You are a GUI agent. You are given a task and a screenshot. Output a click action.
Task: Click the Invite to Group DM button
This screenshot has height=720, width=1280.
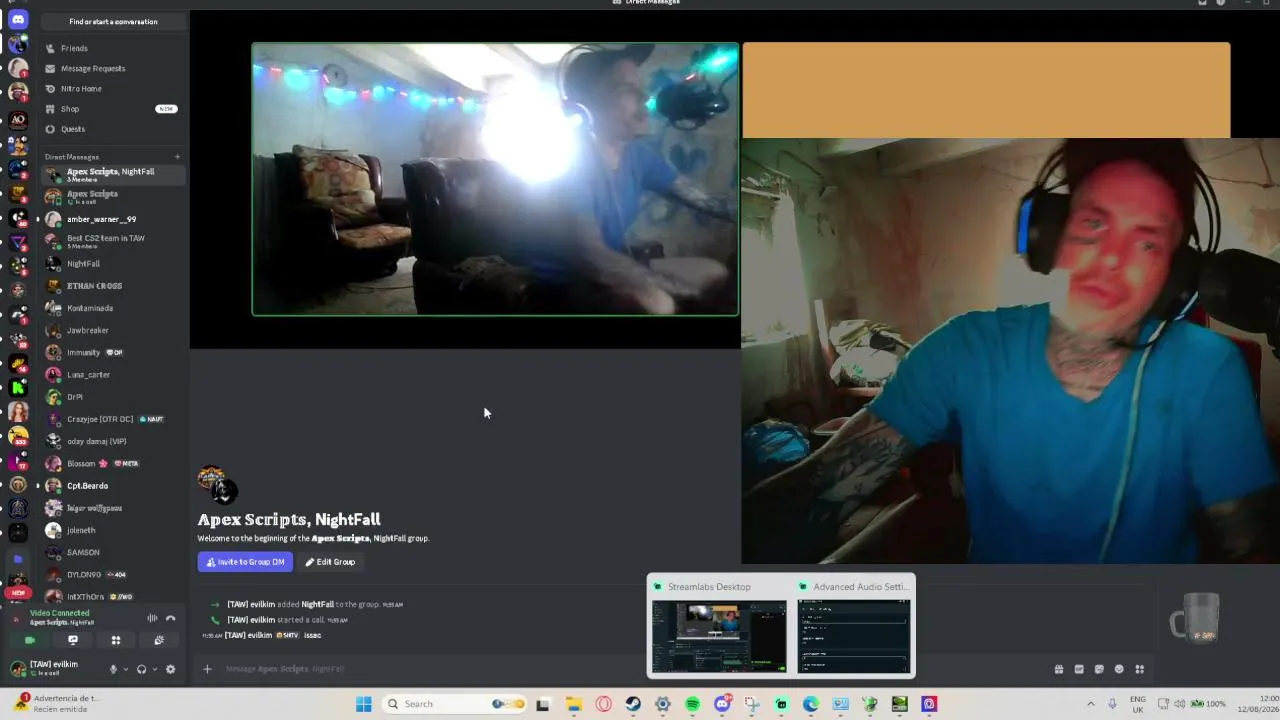[245, 562]
